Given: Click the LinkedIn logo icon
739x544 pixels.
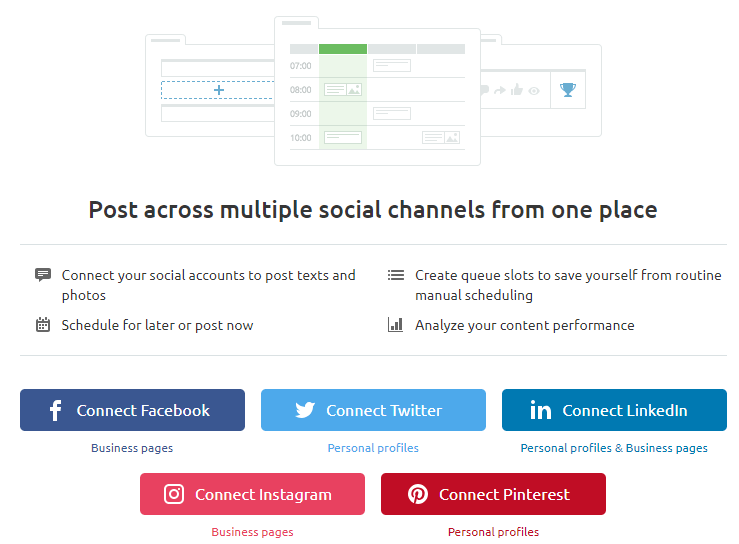Looking at the screenshot, I should pyautogui.click(x=540, y=410).
